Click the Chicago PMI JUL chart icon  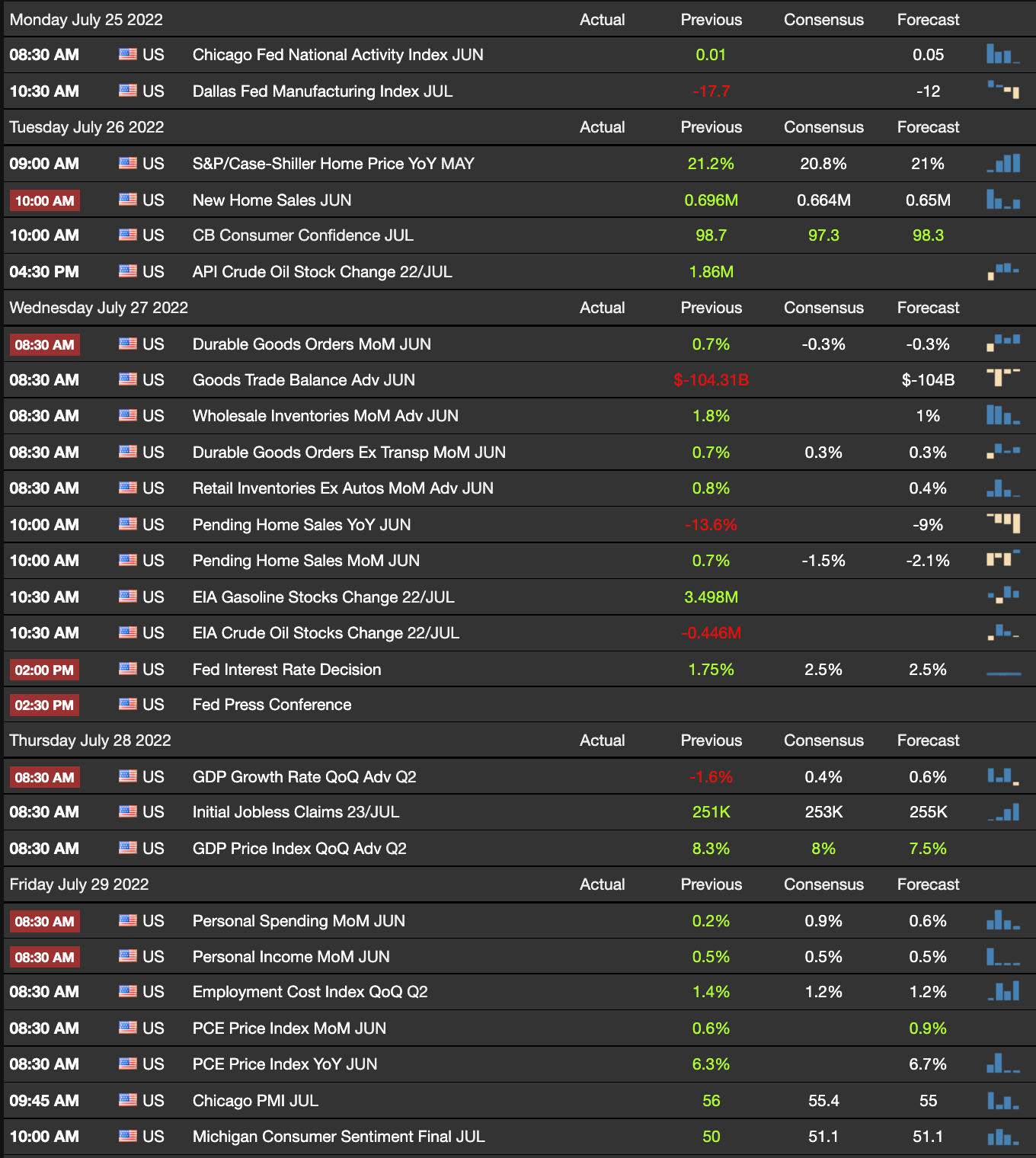1003,1100
